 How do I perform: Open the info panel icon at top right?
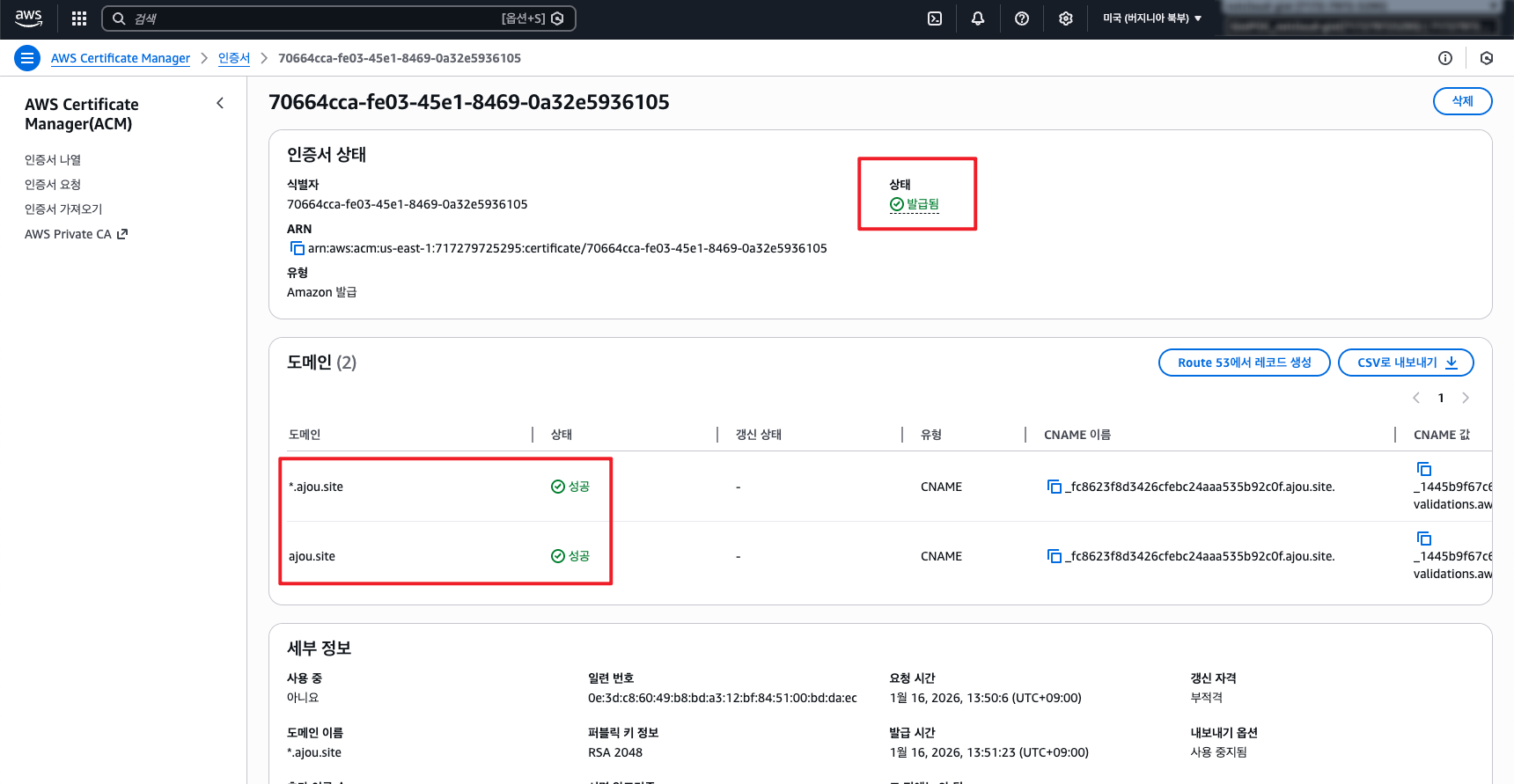click(1445, 58)
